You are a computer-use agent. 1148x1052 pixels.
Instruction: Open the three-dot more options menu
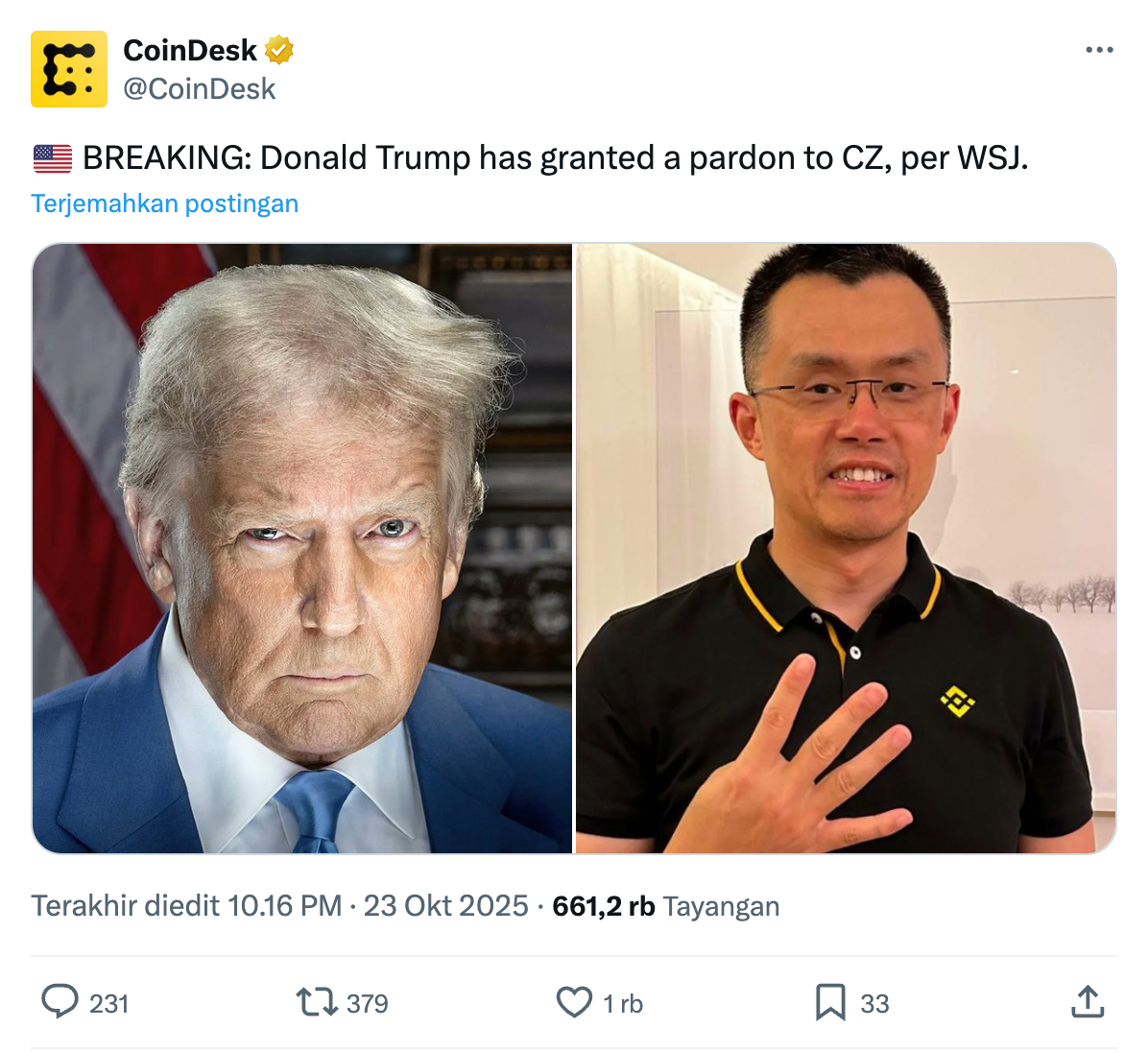pos(1099,50)
